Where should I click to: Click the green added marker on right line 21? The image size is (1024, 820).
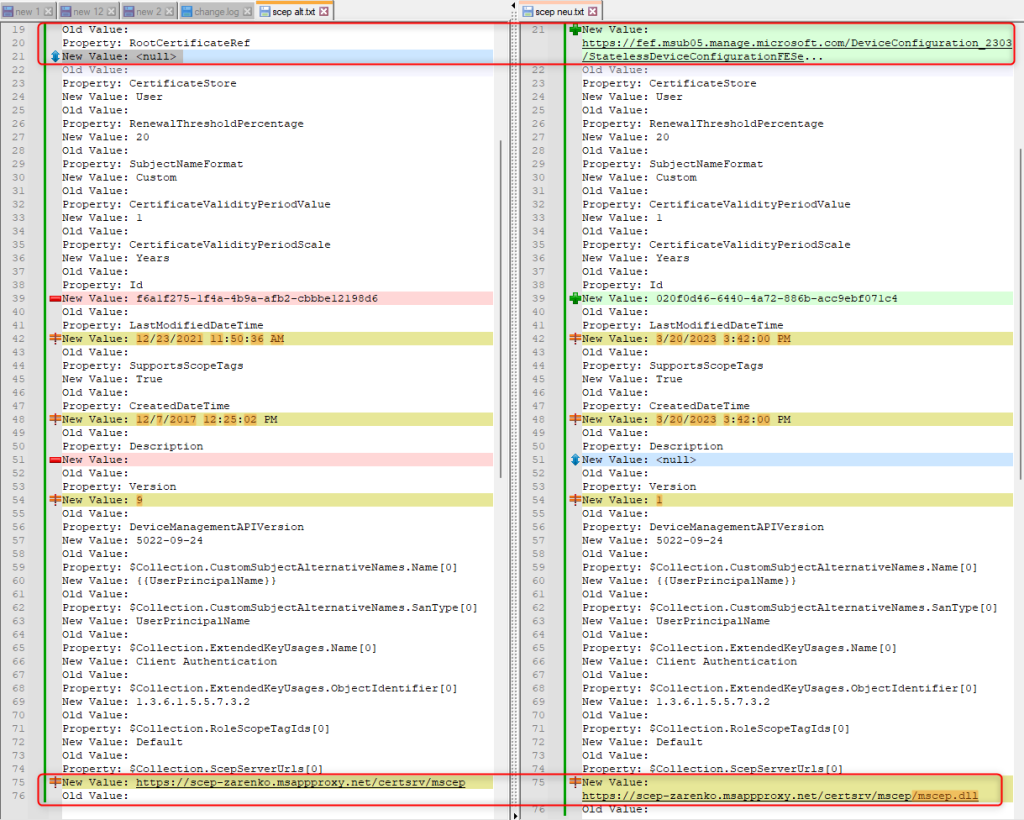pyautogui.click(x=575, y=29)
